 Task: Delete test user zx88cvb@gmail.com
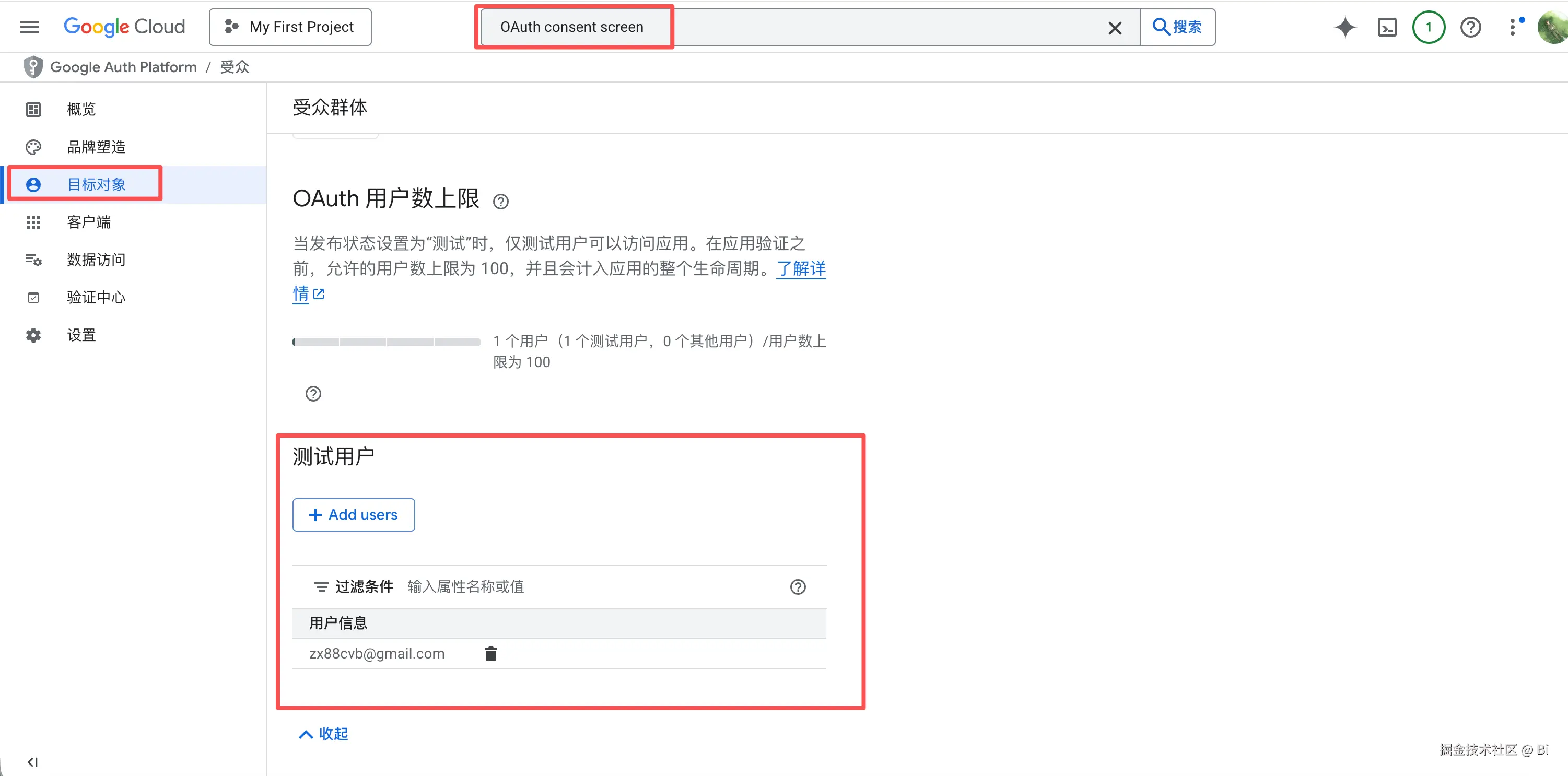[490, 653]
